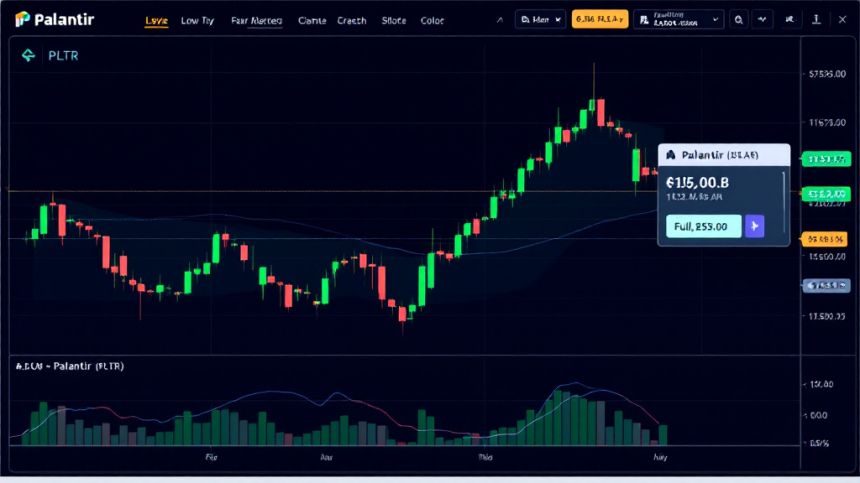Click the popup's vertical scrollbar
Image resolution: width=860 pixels, height=483 pixels.
click(x=783, y=202)
